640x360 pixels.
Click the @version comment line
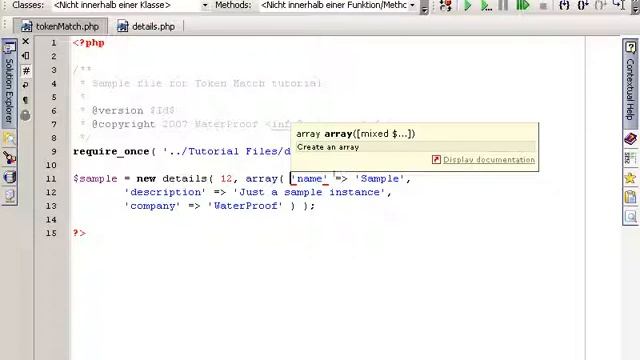[x=127, y=111]
